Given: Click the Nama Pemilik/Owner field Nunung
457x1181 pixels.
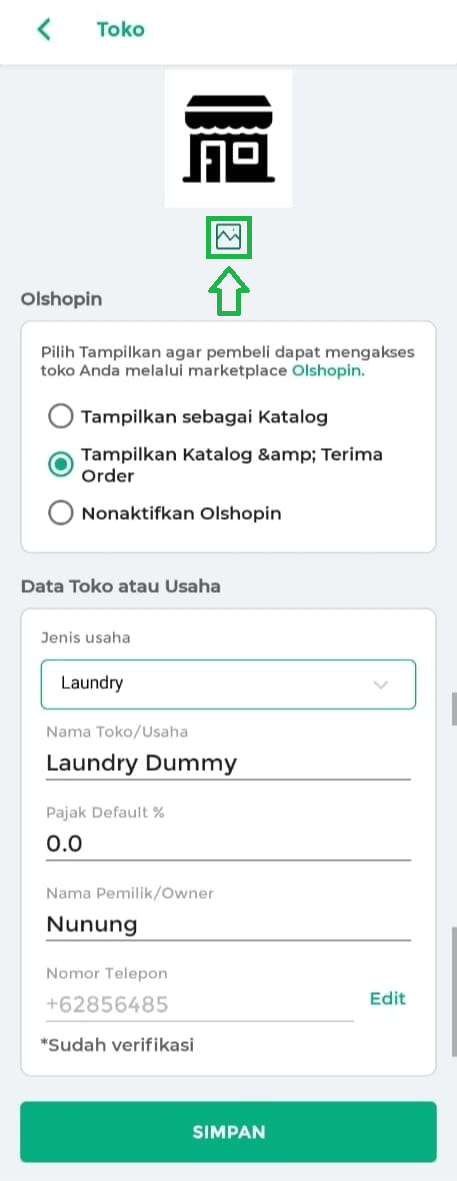Looking at the screenshot, I should pos(228,924).
